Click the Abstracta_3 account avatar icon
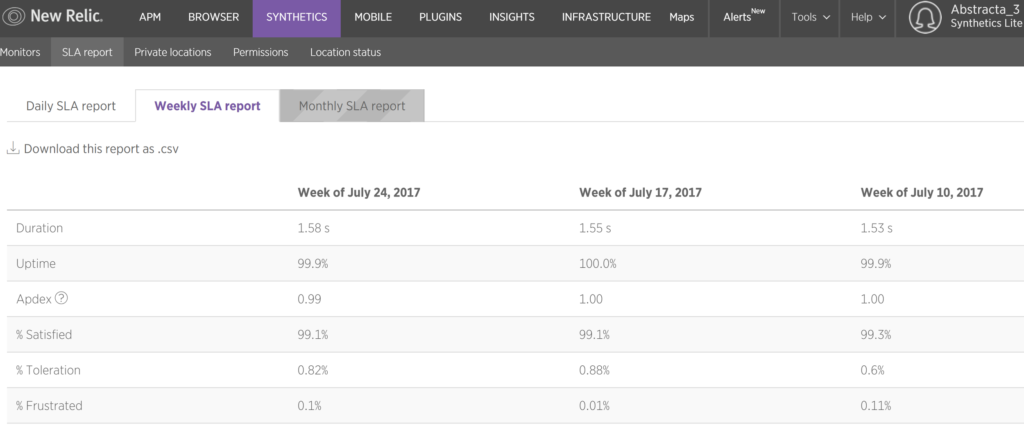Image resolution: width=1024 pixels, height=430 pixels. 926,18
